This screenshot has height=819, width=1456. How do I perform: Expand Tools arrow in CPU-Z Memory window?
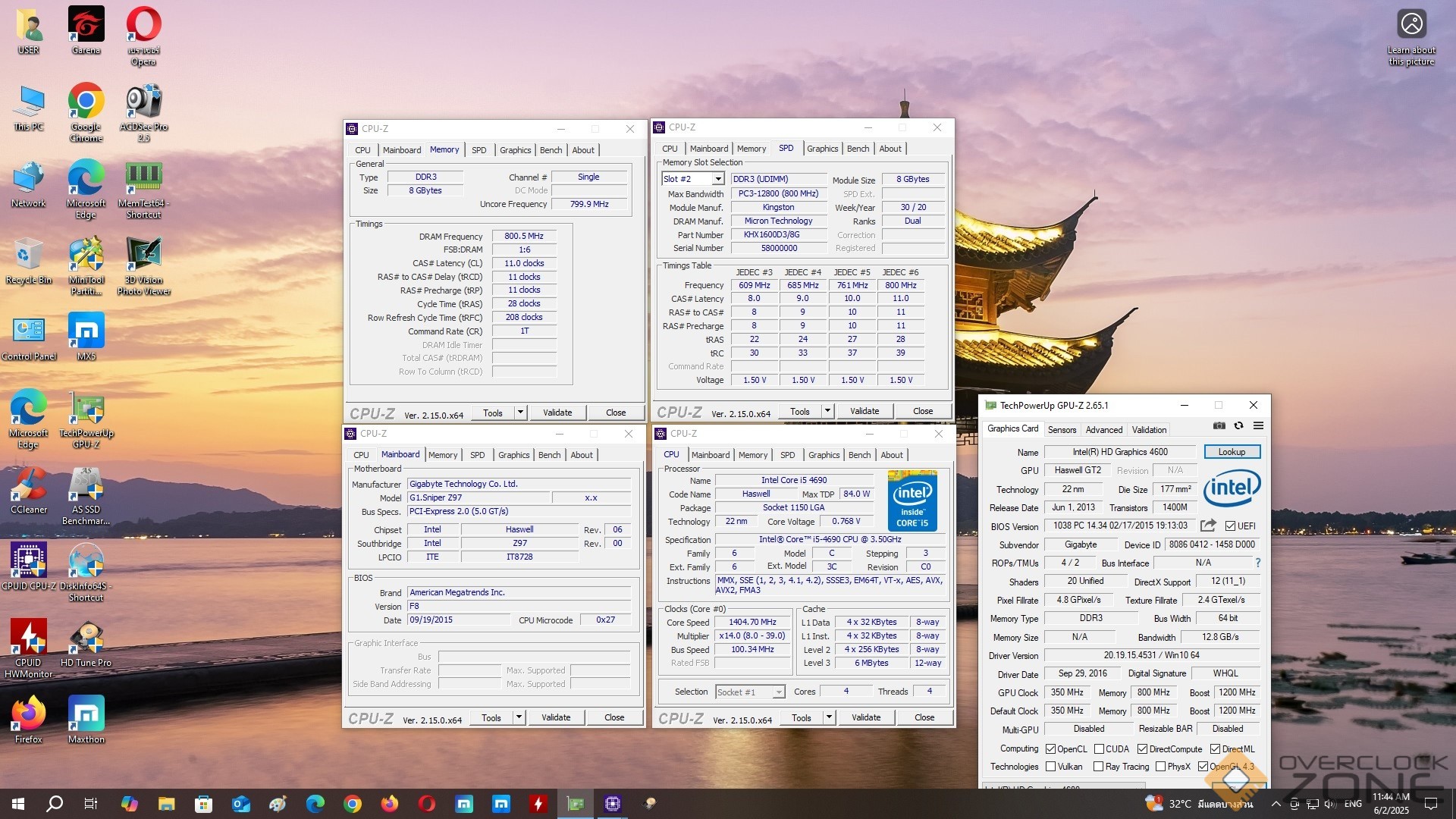point(520,413)
